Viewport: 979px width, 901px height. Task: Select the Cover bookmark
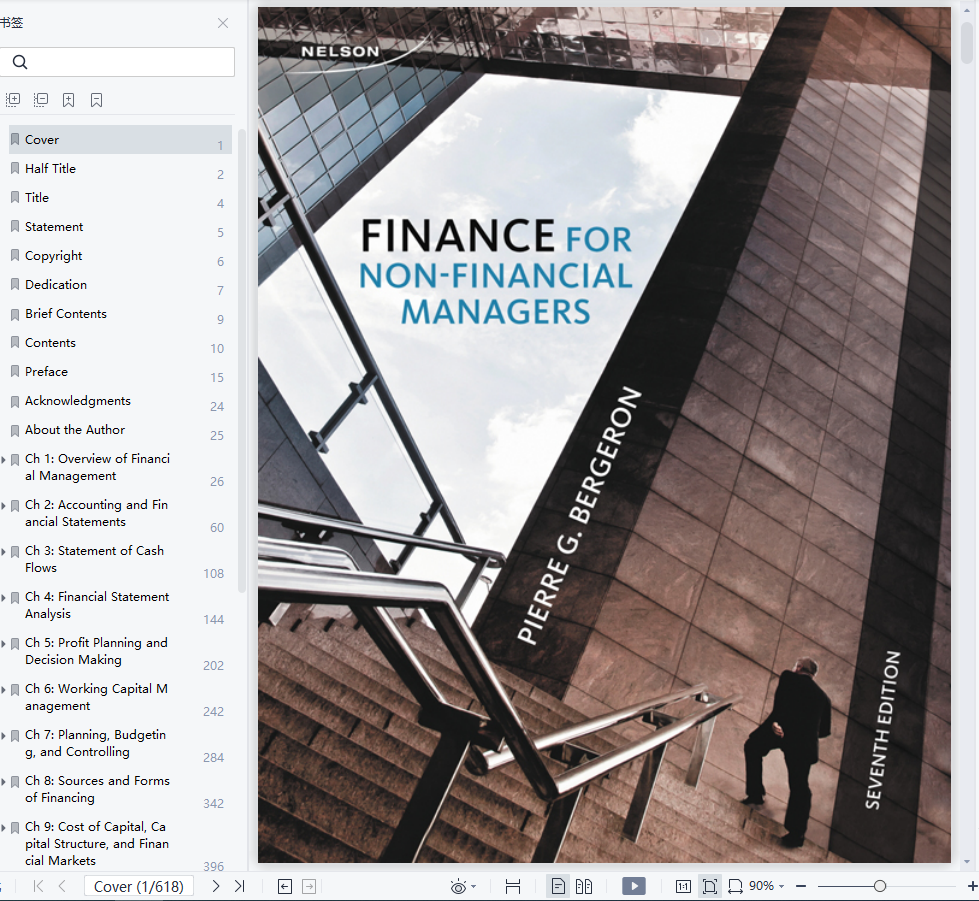pyautogui.click(x=120, y=140)
